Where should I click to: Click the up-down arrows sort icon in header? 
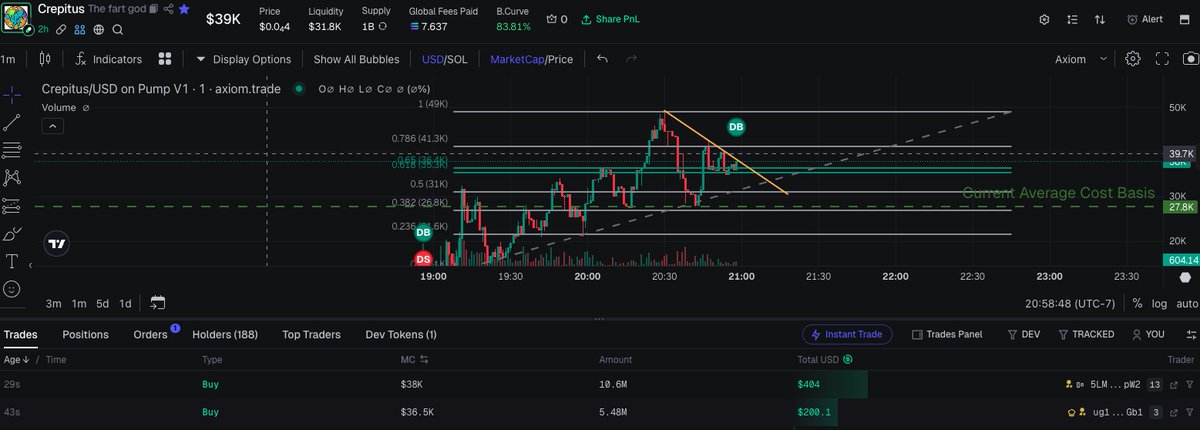click(x=1100, y=19)
